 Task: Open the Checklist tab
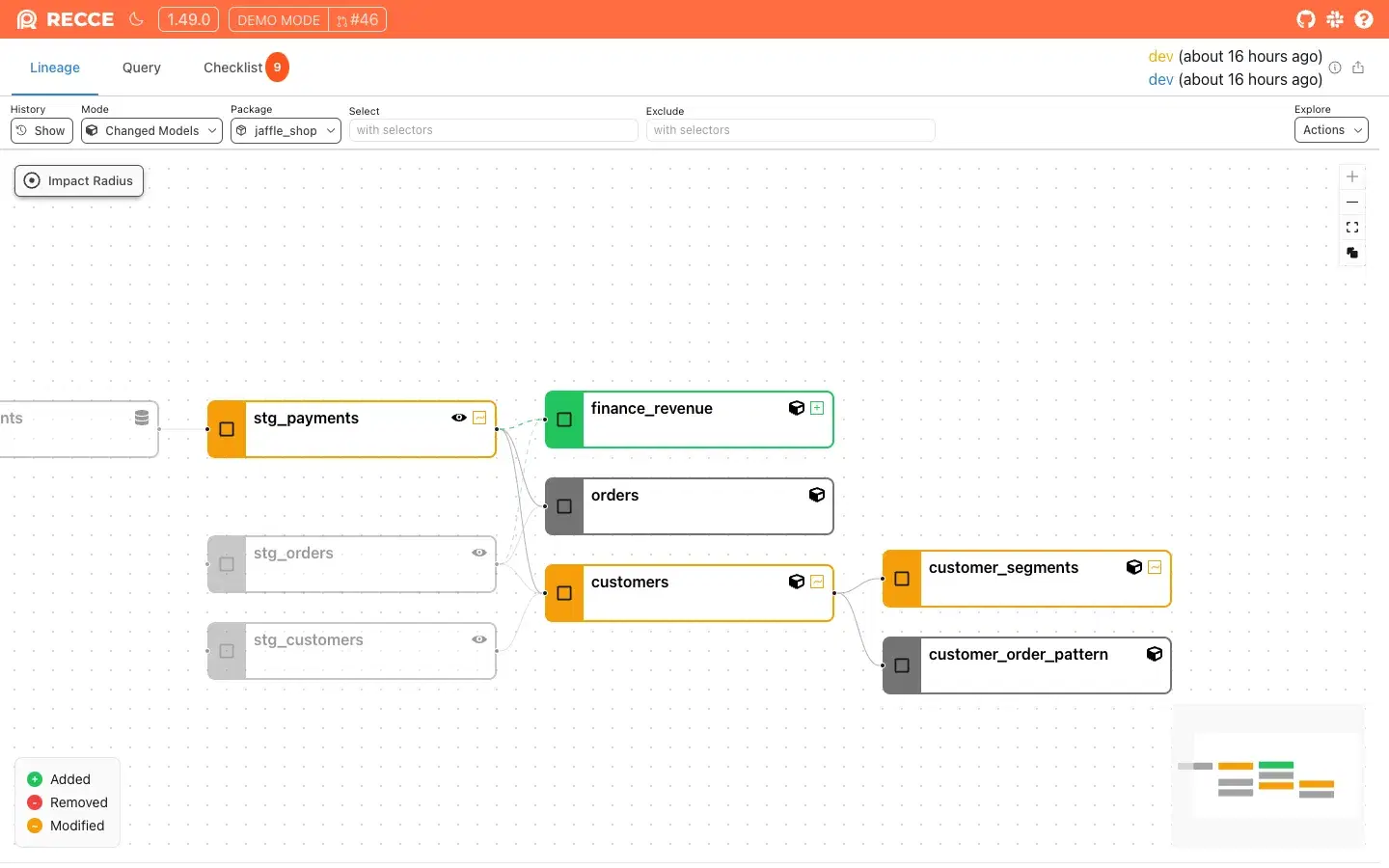[x=232, y=68]
